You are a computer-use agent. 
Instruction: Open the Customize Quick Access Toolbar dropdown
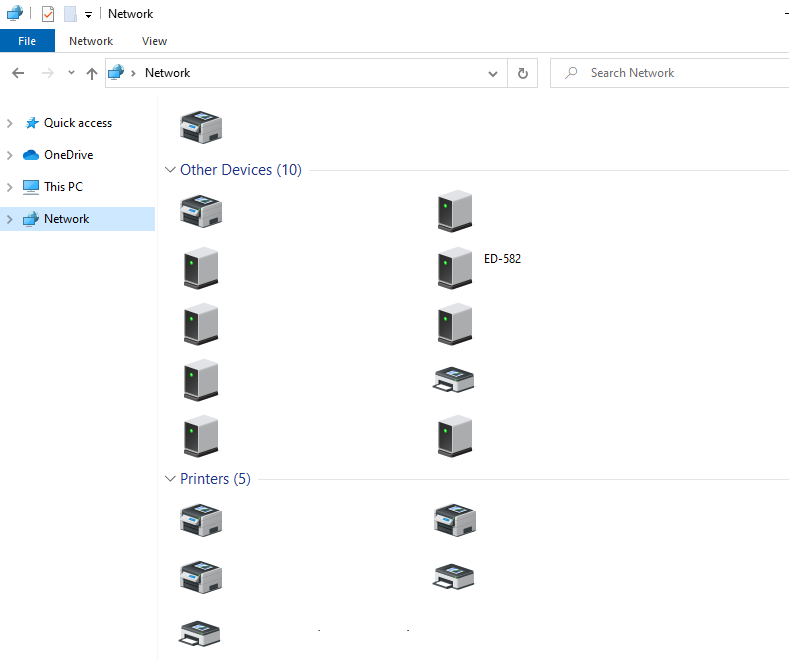point(88,15)
